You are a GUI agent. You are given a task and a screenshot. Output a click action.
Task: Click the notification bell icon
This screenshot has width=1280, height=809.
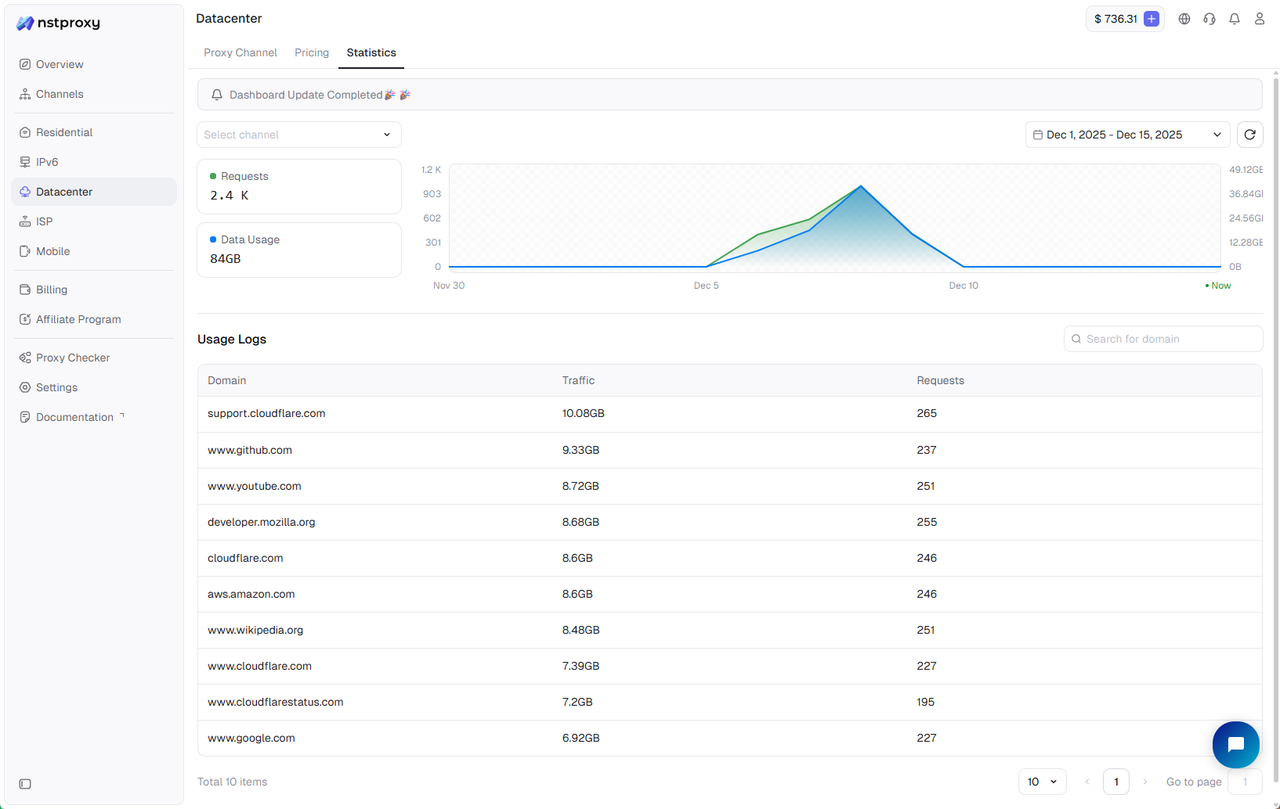click(1234, 18)
